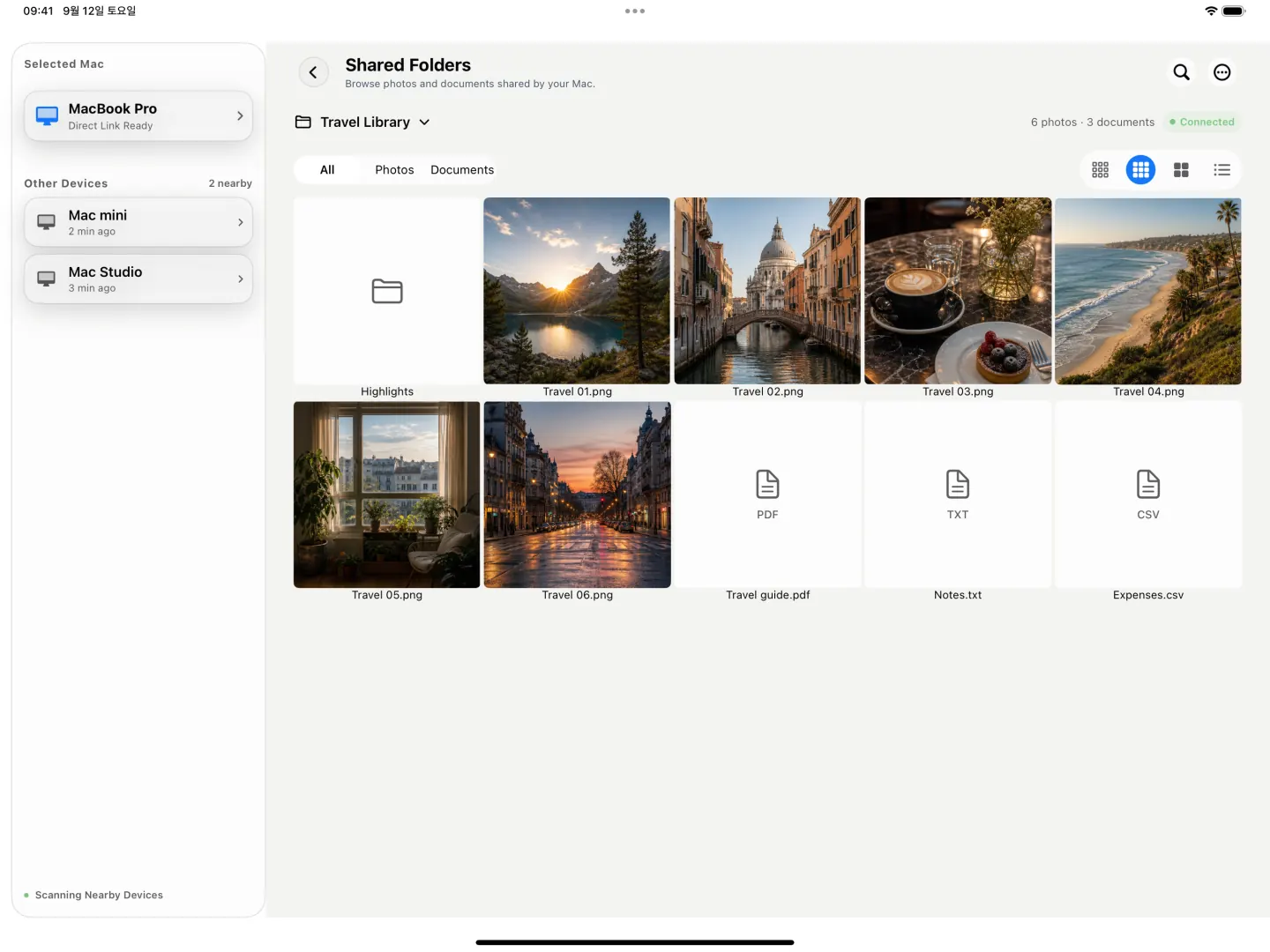The image size is (1270, 952).
Task: Click the "2 nearby" device count
Action: tap(230, 183)
